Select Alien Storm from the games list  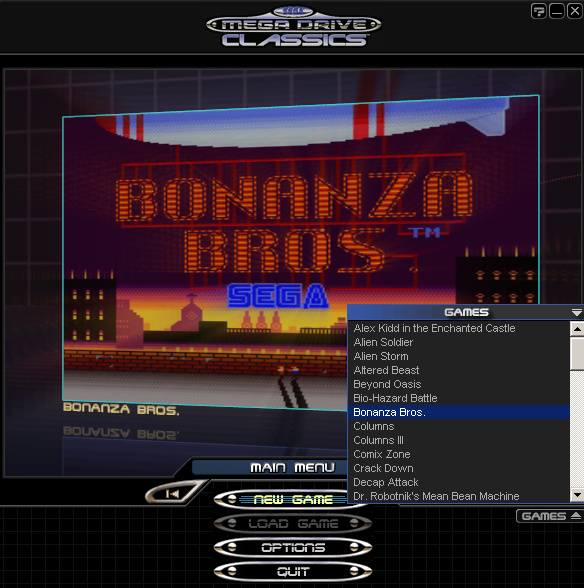coord(459,356)
